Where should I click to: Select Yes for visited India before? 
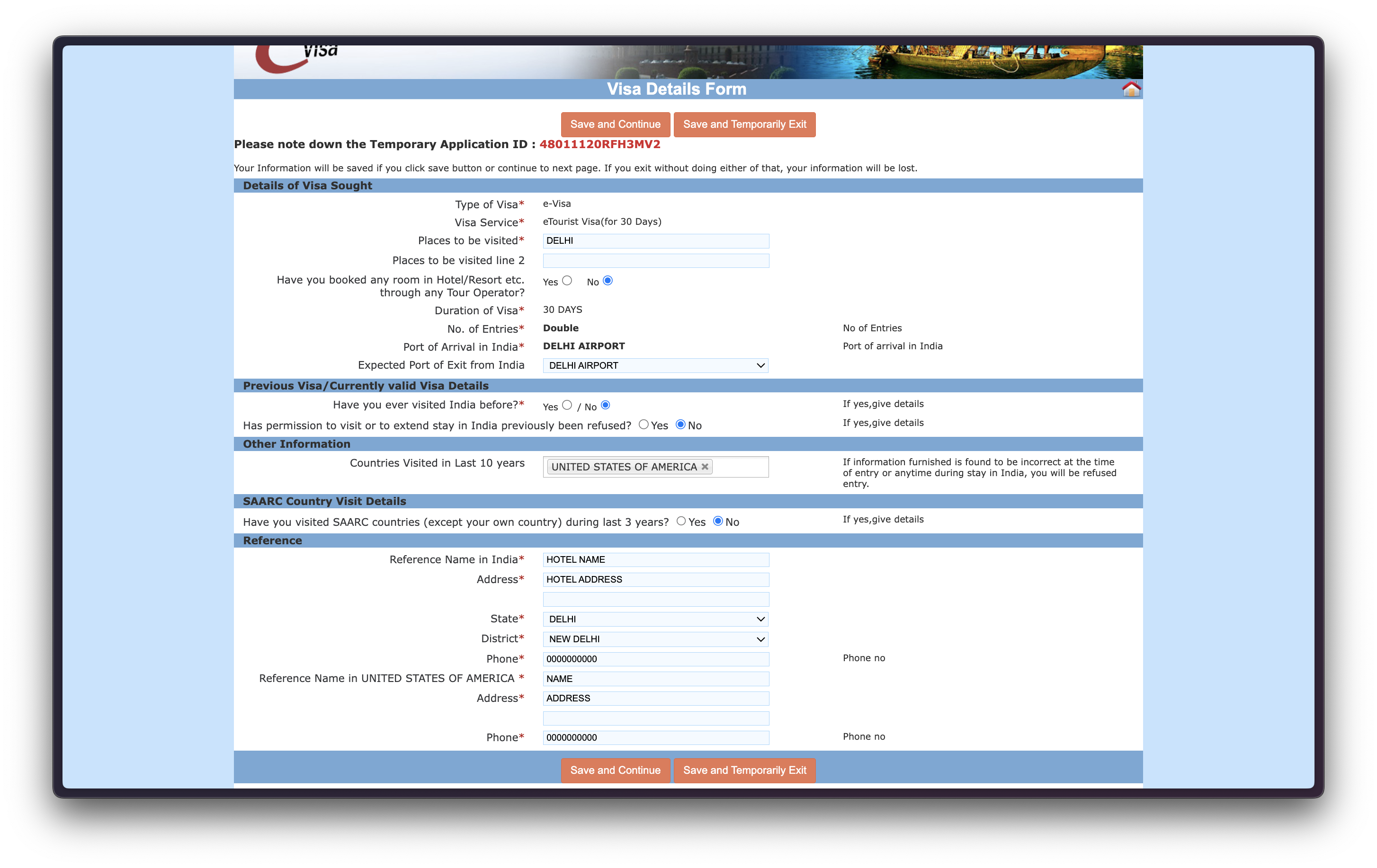(567, 405)
